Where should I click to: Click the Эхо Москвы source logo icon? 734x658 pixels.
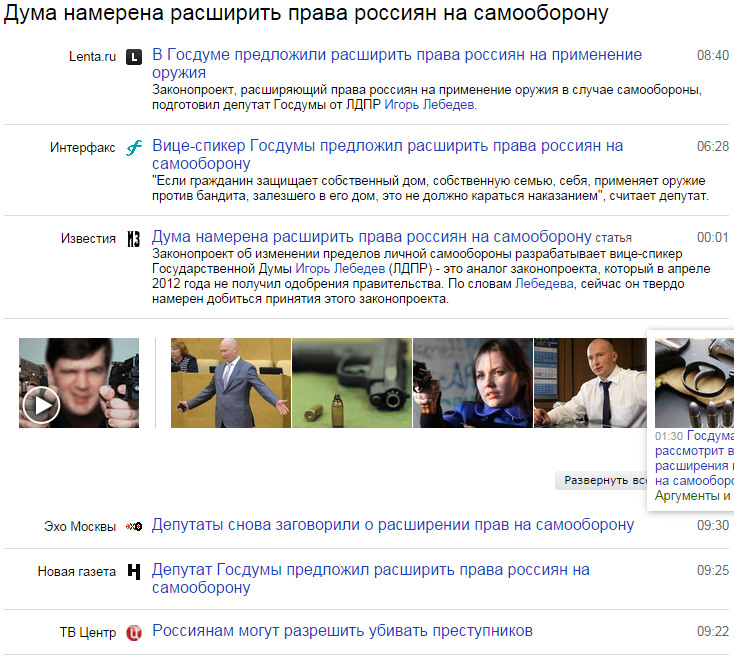point(134,526)
